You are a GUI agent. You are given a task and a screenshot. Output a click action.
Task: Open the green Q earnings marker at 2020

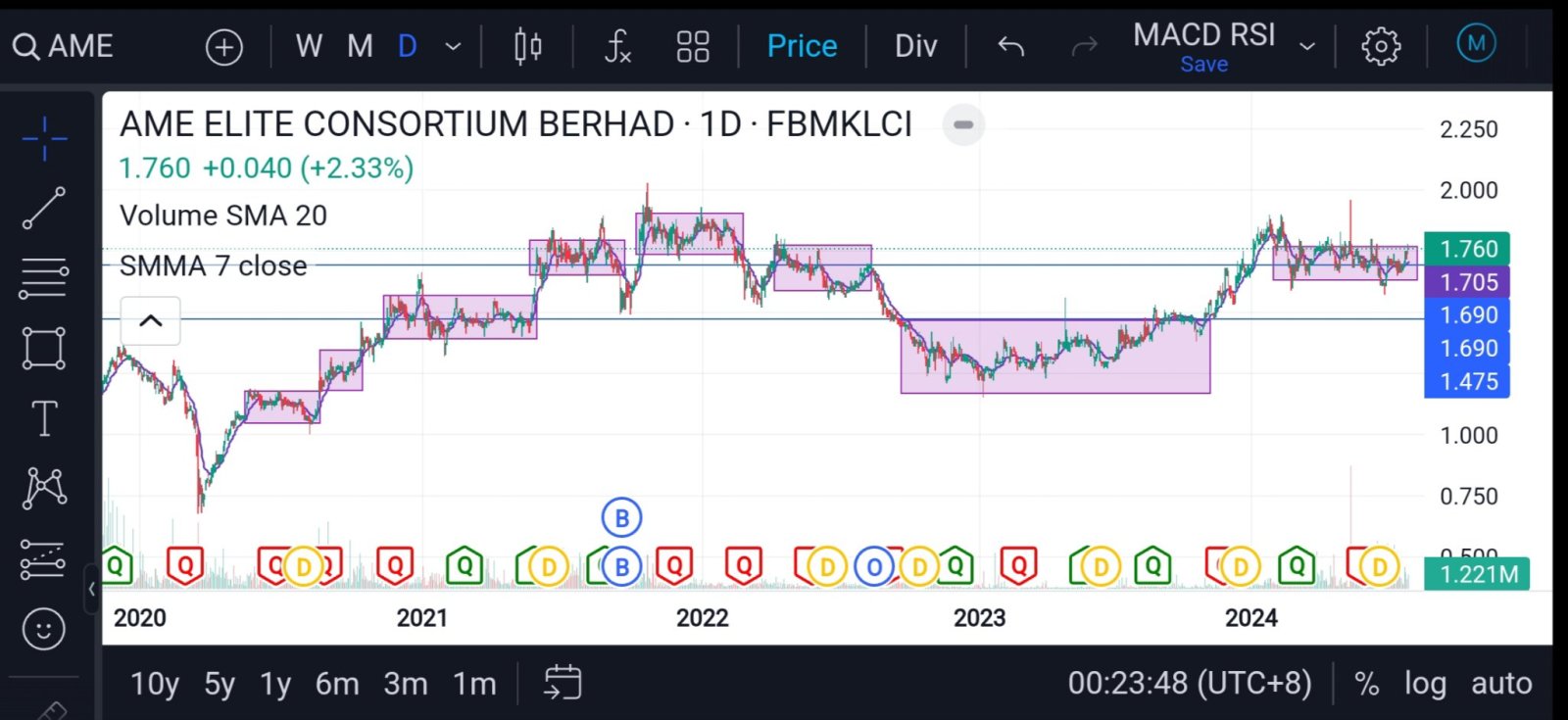pyautogui.click(x=116, y=565)
